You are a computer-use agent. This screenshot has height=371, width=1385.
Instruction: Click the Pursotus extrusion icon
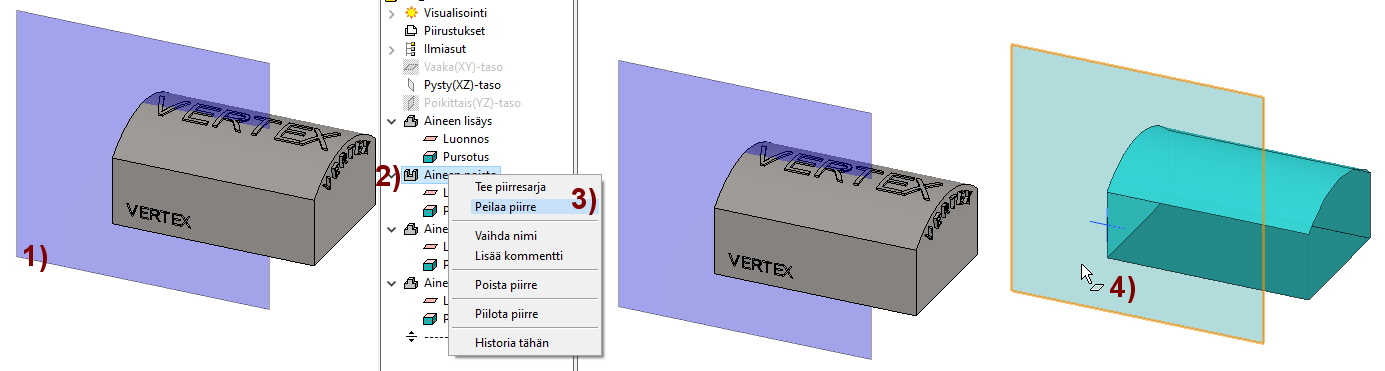click(x=430, y=157)
